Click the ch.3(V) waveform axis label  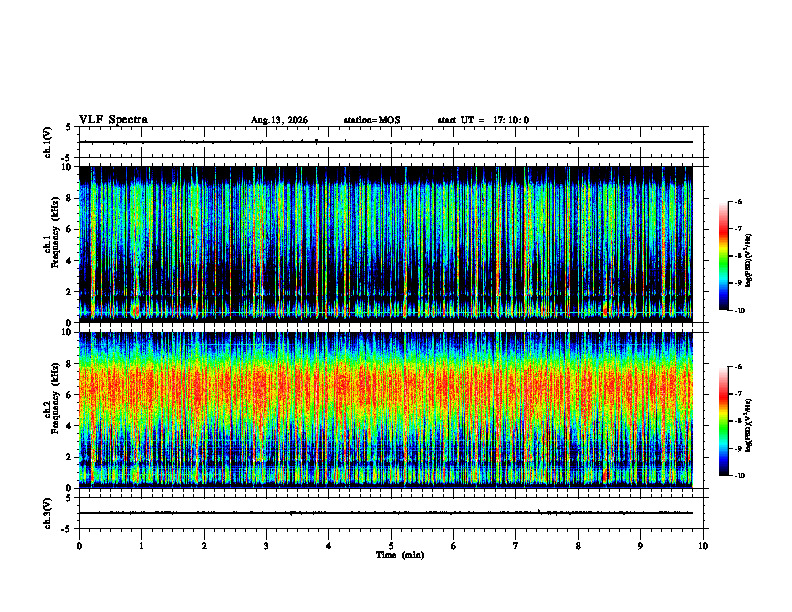pyautogui.click(x=48, y=513)
